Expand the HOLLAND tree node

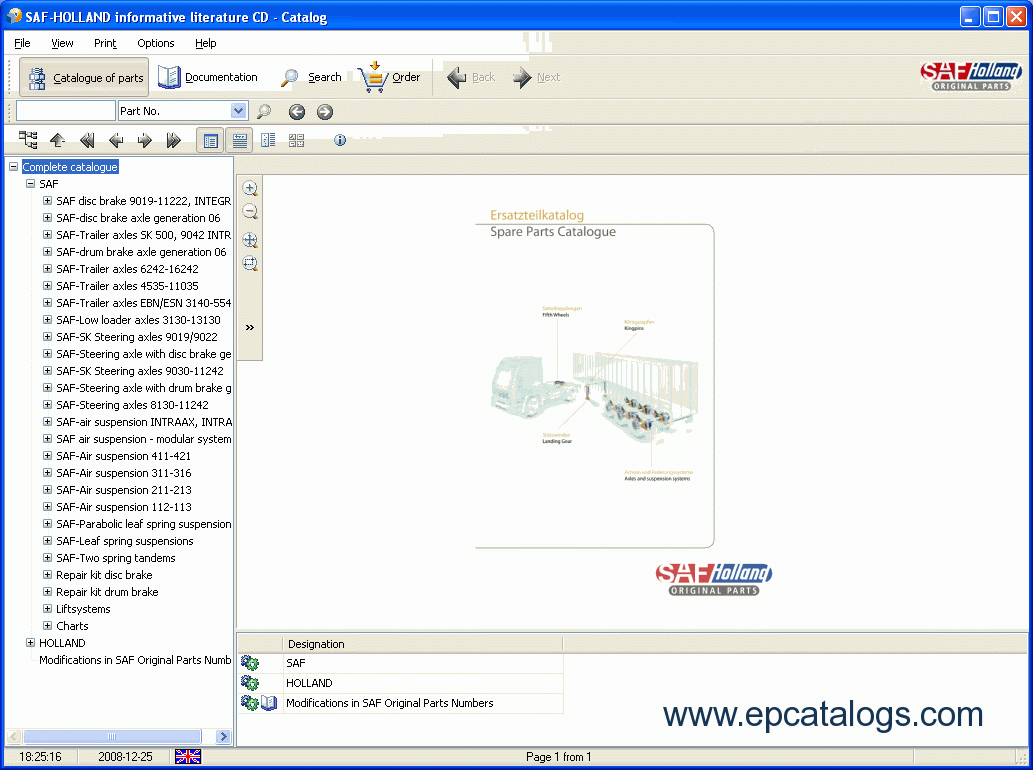(x=30, y=643)
